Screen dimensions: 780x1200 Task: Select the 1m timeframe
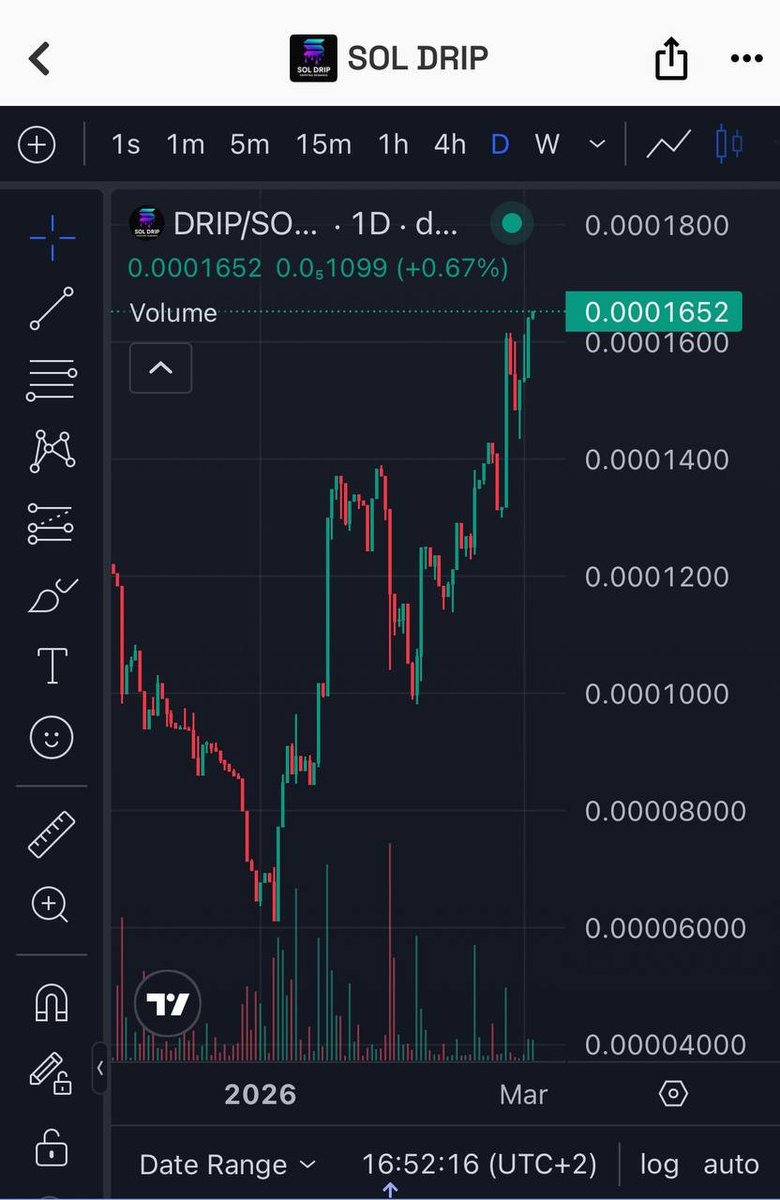185,145
